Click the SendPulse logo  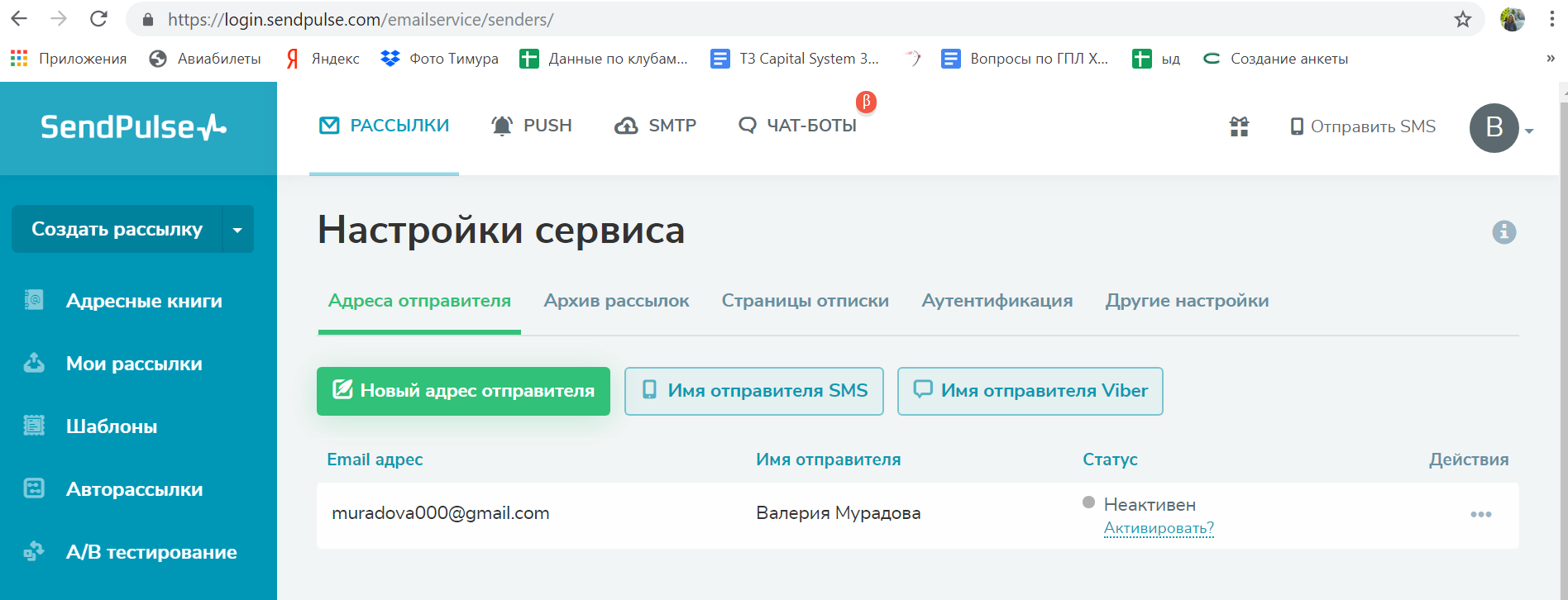tap(133, 127)
